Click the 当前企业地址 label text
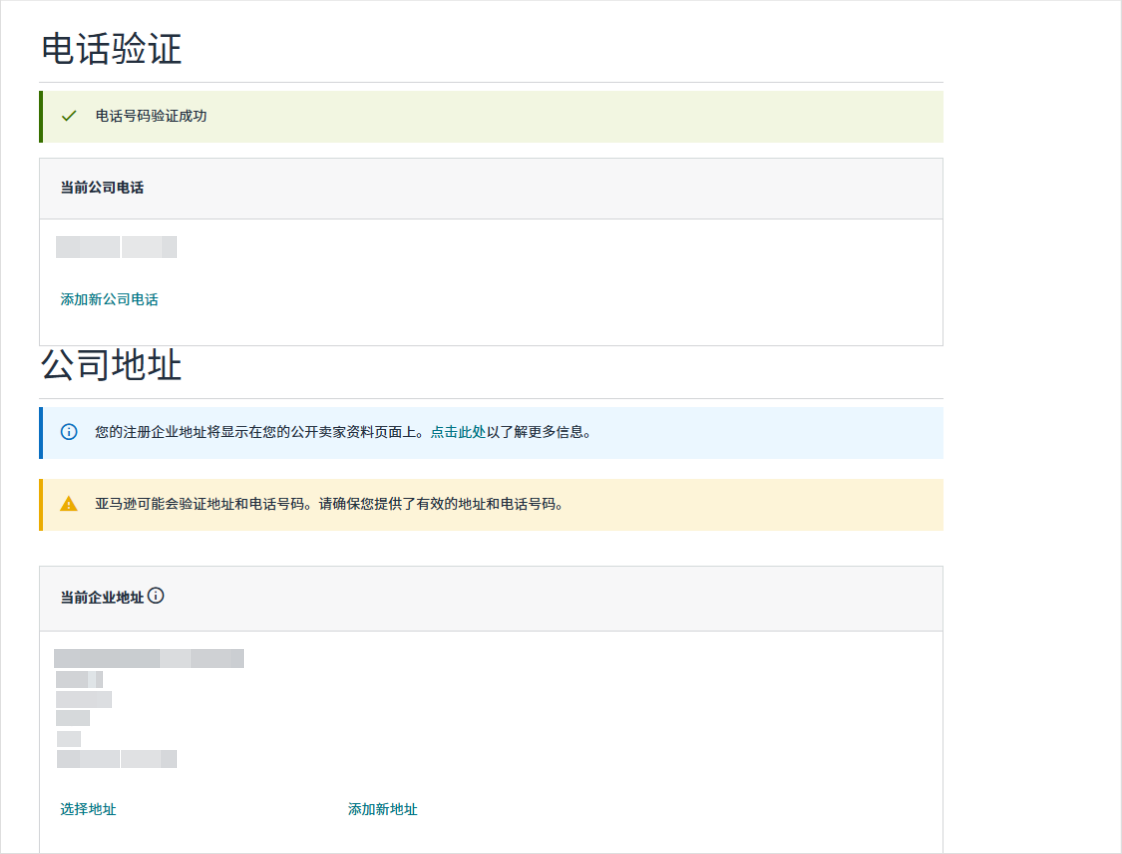The width and height of the screenshot is (1122, 854). point(102,597)
